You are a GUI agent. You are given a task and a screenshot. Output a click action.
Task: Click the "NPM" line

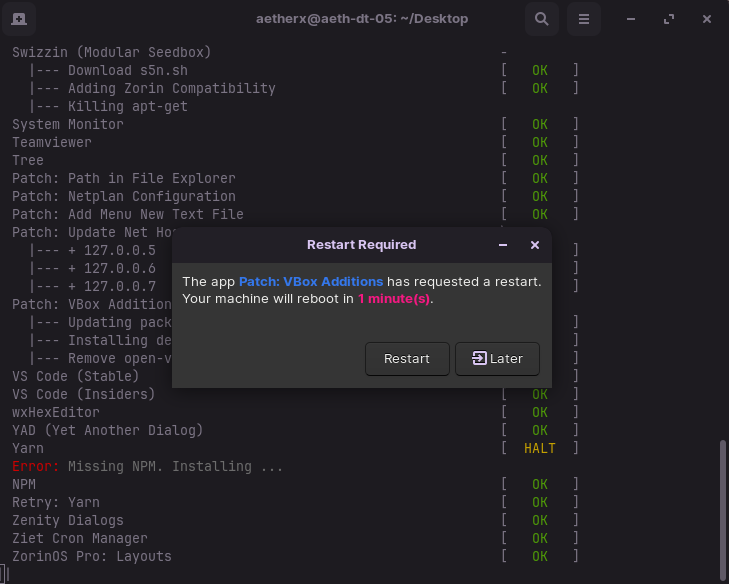tap(24, 484)
